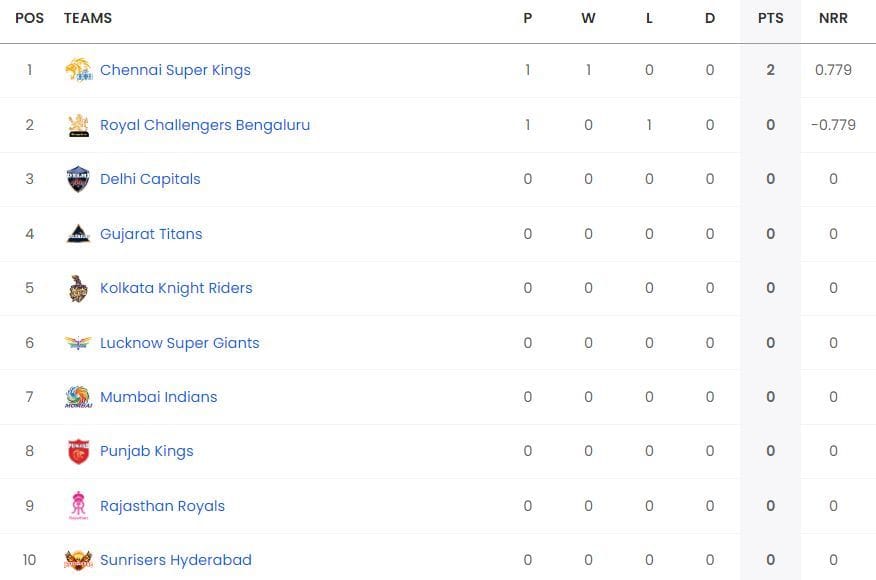Image resolution: width=876 pixels, height=580 pixels.
Task: Click the Royal Challengers Bengaluru crest icon
Action: [78, 124]
